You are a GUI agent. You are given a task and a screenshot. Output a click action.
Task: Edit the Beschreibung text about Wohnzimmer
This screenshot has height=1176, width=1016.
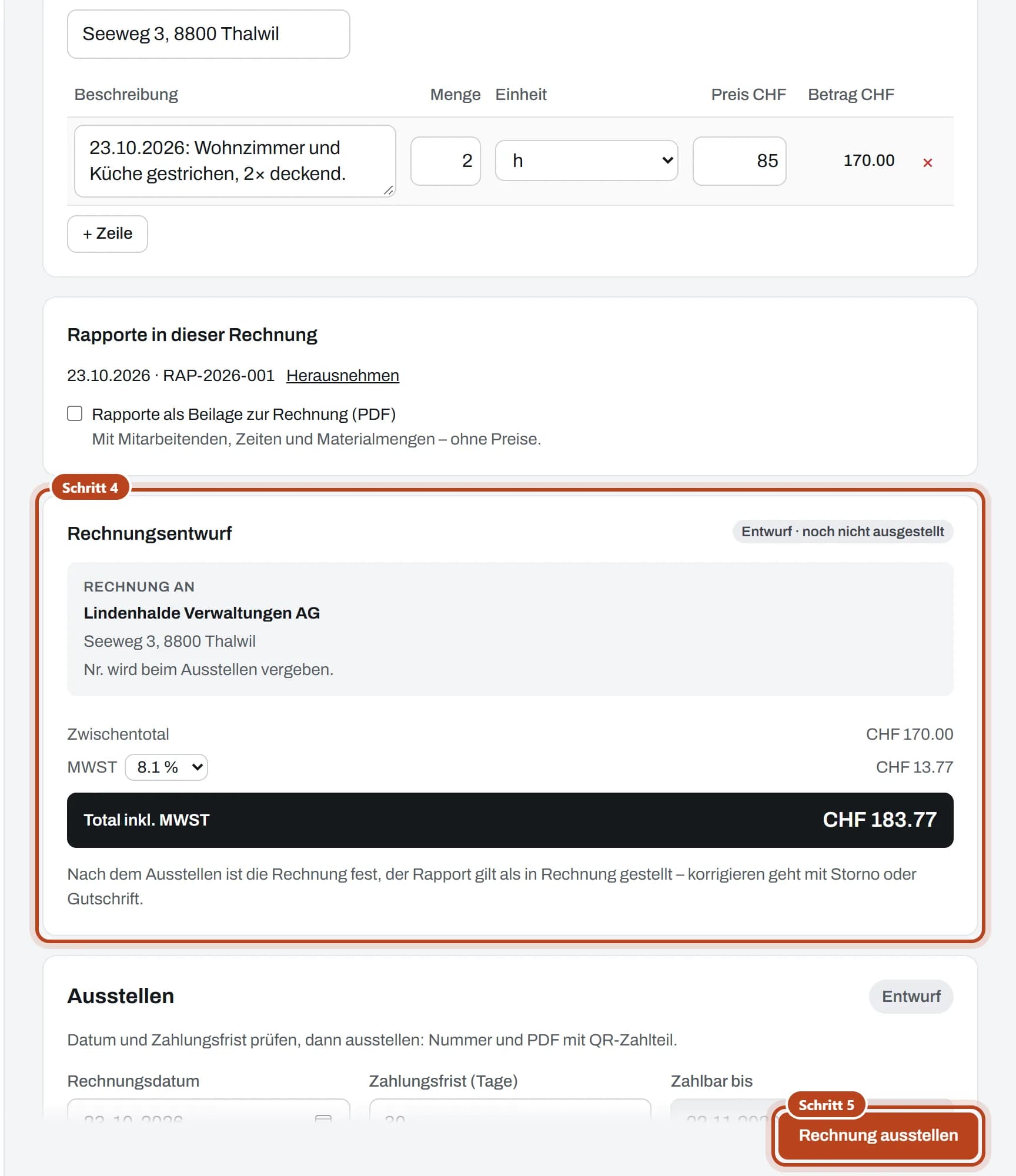click(x=235, y=161)
